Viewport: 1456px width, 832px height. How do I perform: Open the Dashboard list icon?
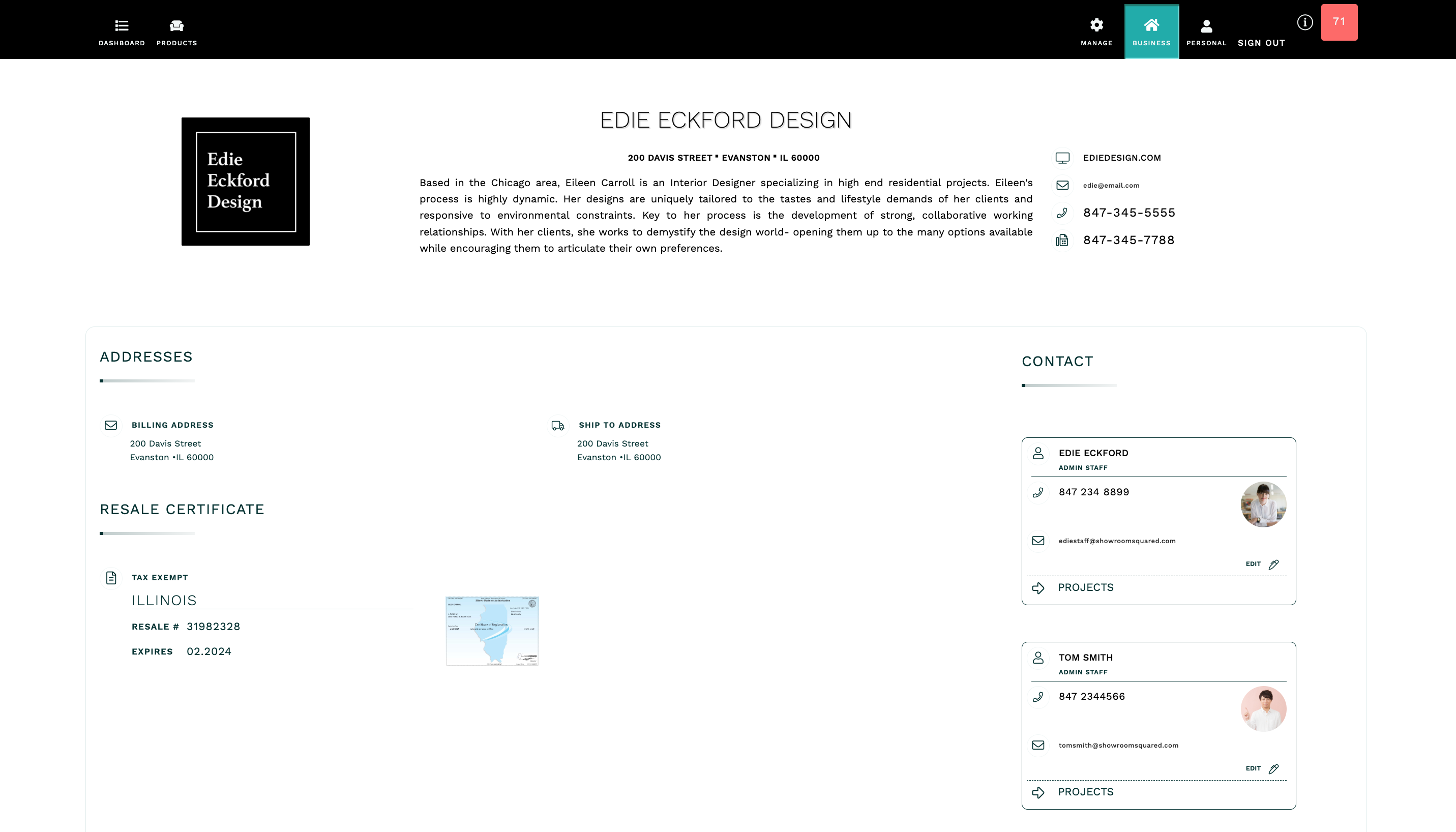point(122,32)
